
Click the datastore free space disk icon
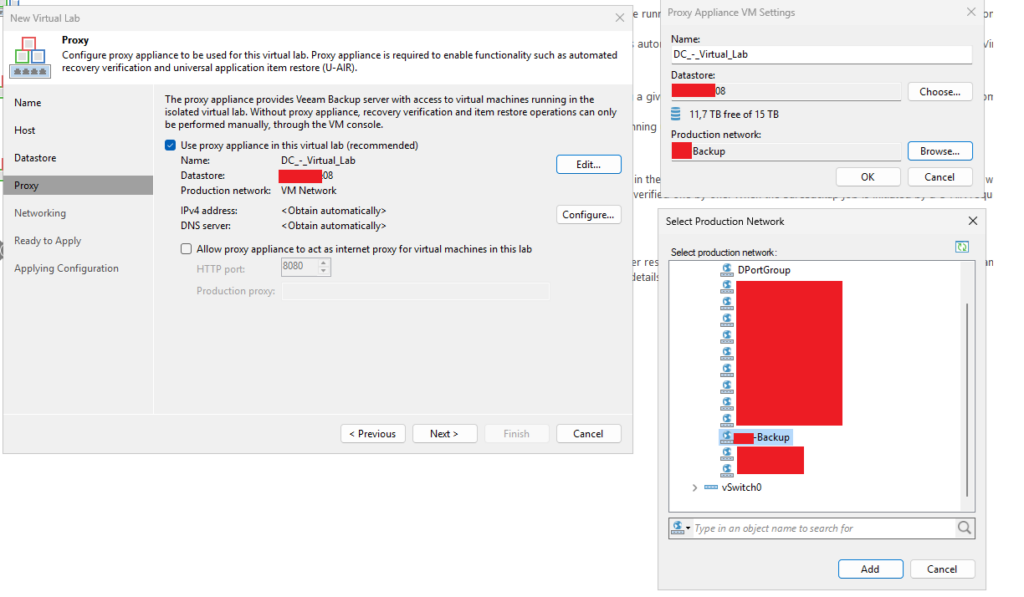pyautogui.click(x=677, y=114)
